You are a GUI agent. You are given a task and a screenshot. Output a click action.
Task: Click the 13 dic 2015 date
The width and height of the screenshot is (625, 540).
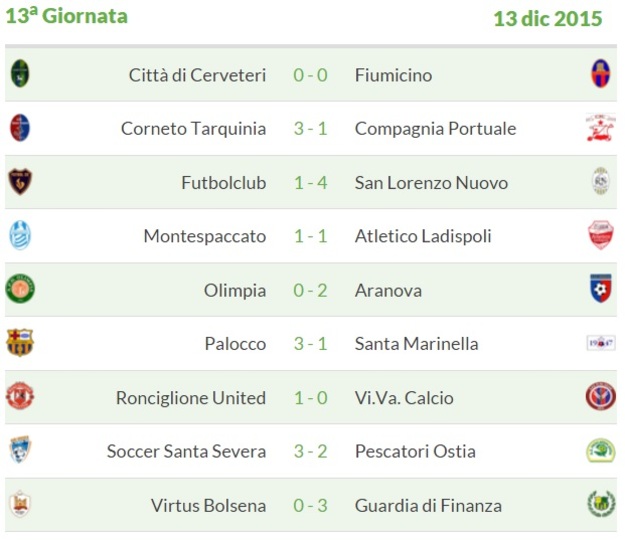(x=548, y=19)
